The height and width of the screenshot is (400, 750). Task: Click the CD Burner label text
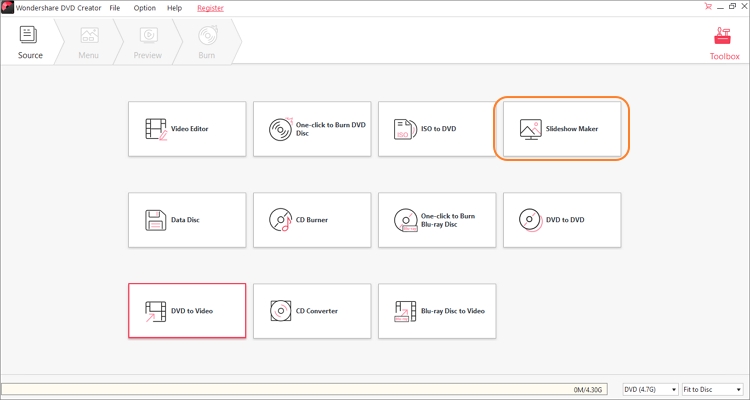point(312,220)
